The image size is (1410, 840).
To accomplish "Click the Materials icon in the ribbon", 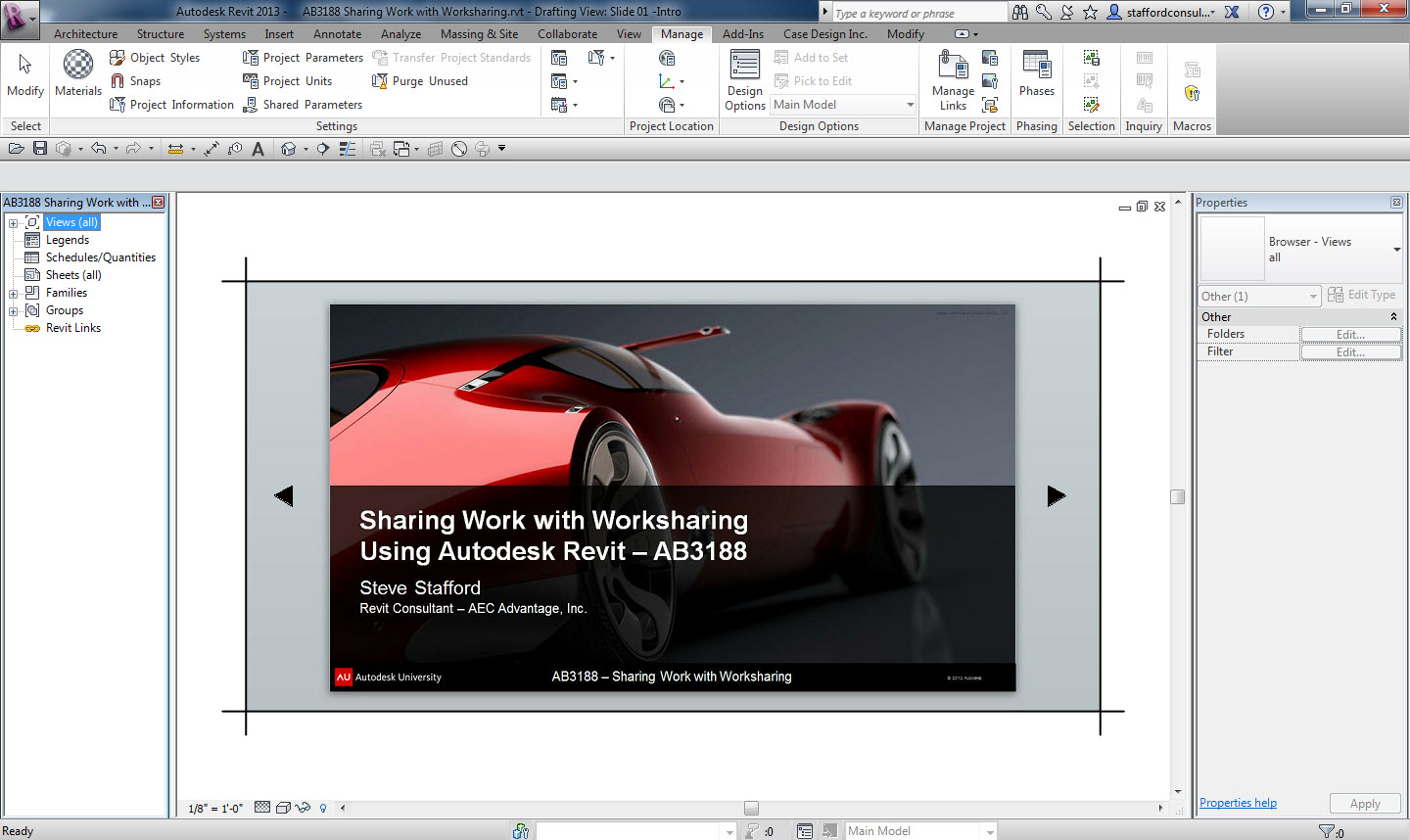I will tap(78, 73).
